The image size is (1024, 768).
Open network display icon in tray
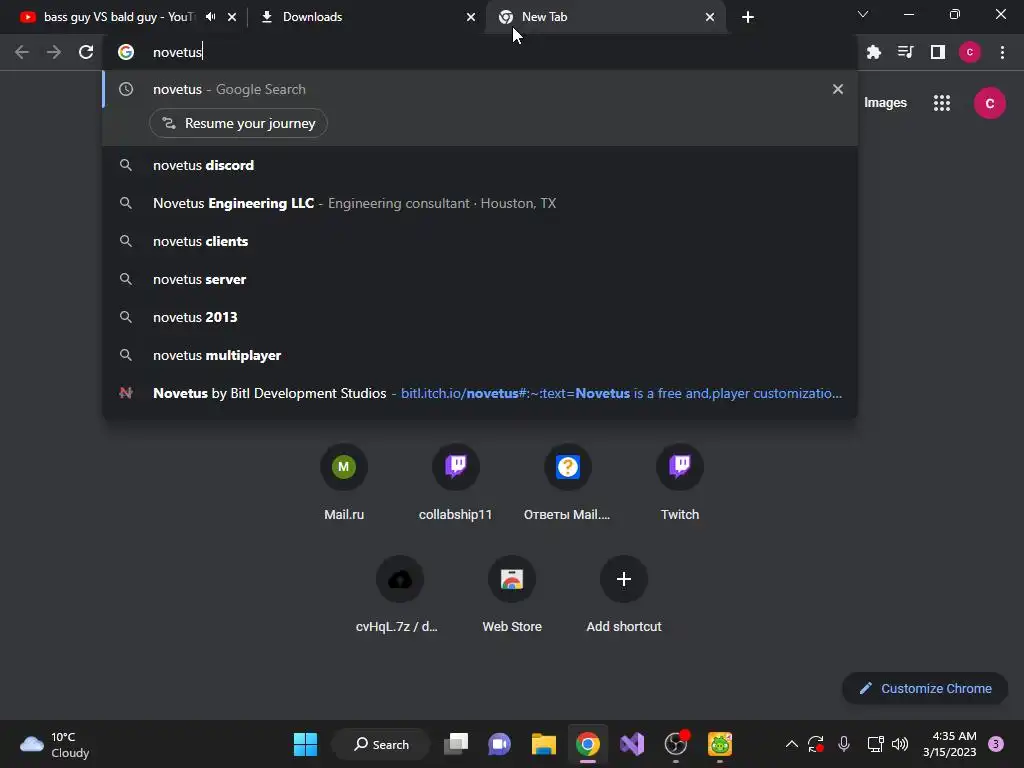[875, 744]
